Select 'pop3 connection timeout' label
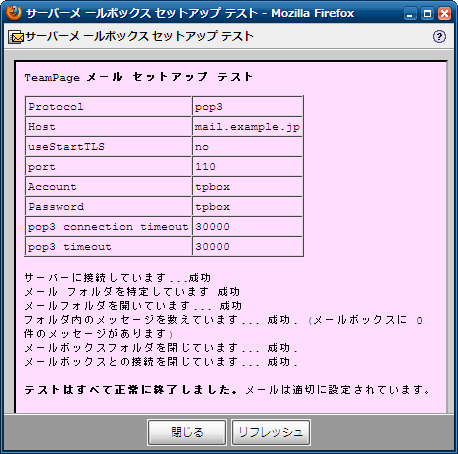458x454 pixels. point(108,227)
